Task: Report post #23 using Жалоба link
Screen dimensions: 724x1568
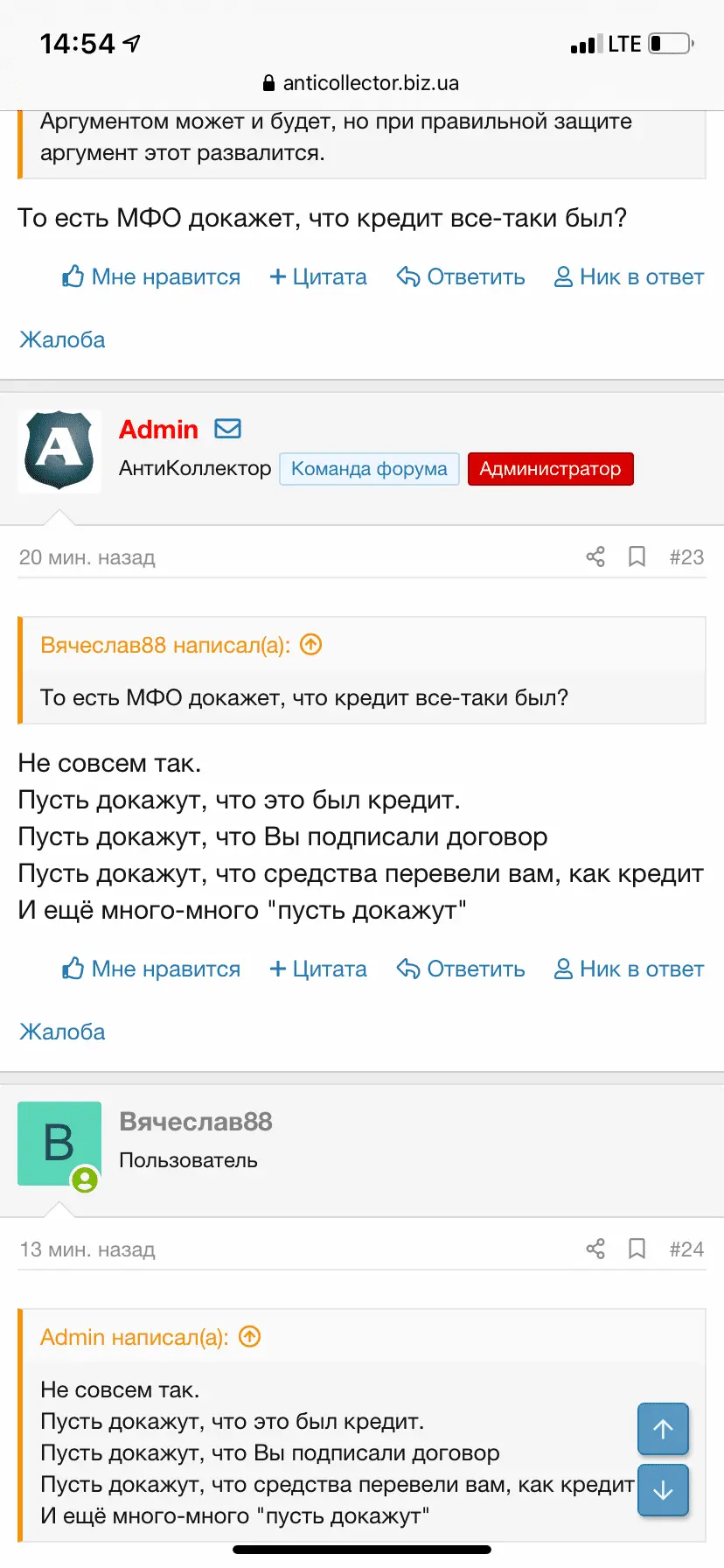Action: (x=62, y=1032)
